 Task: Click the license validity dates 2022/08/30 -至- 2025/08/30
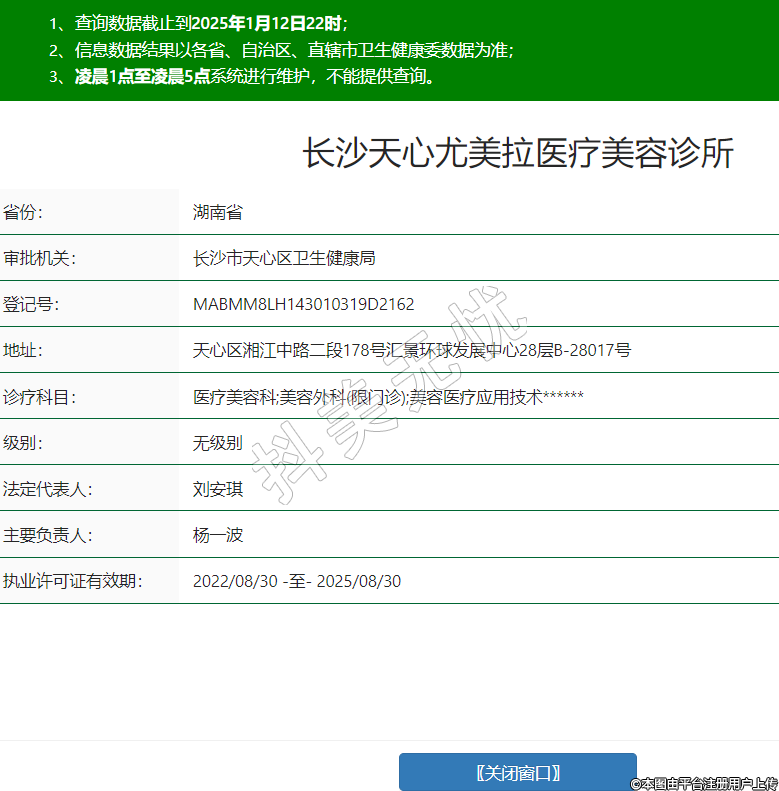click(297, 581)
